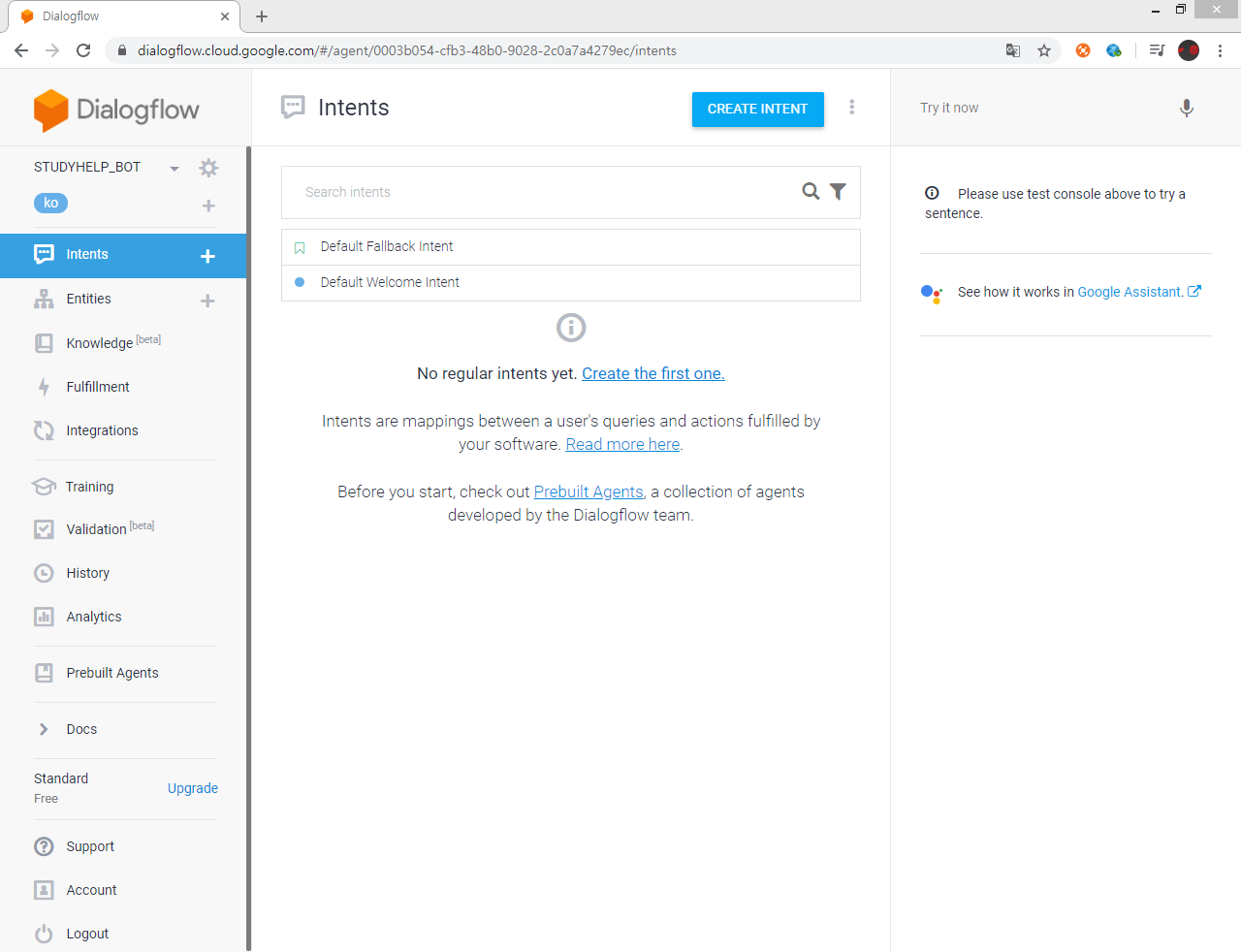Open the intents filter funnel

(x=838, y=192)
